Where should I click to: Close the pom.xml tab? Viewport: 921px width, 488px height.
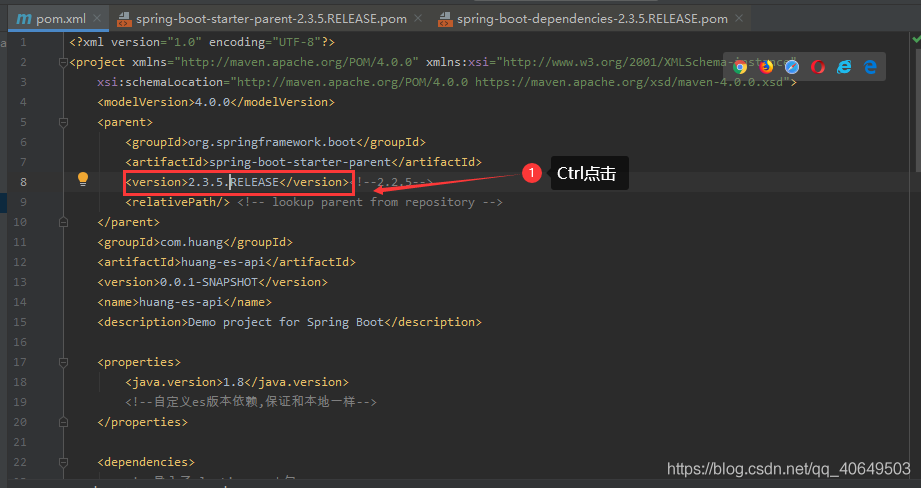tap(97, 19)
